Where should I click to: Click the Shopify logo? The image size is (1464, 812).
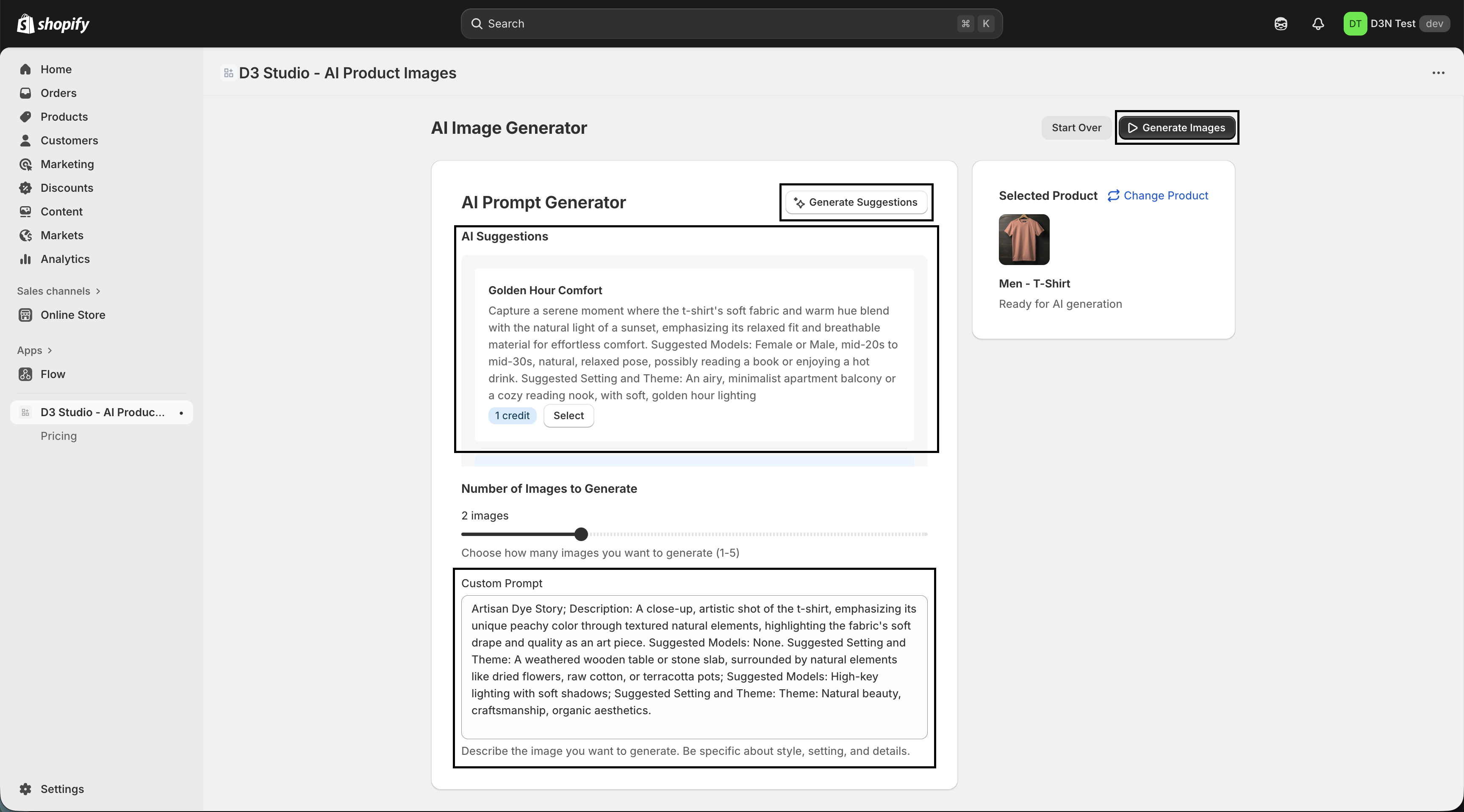click(x=53, y=24)
